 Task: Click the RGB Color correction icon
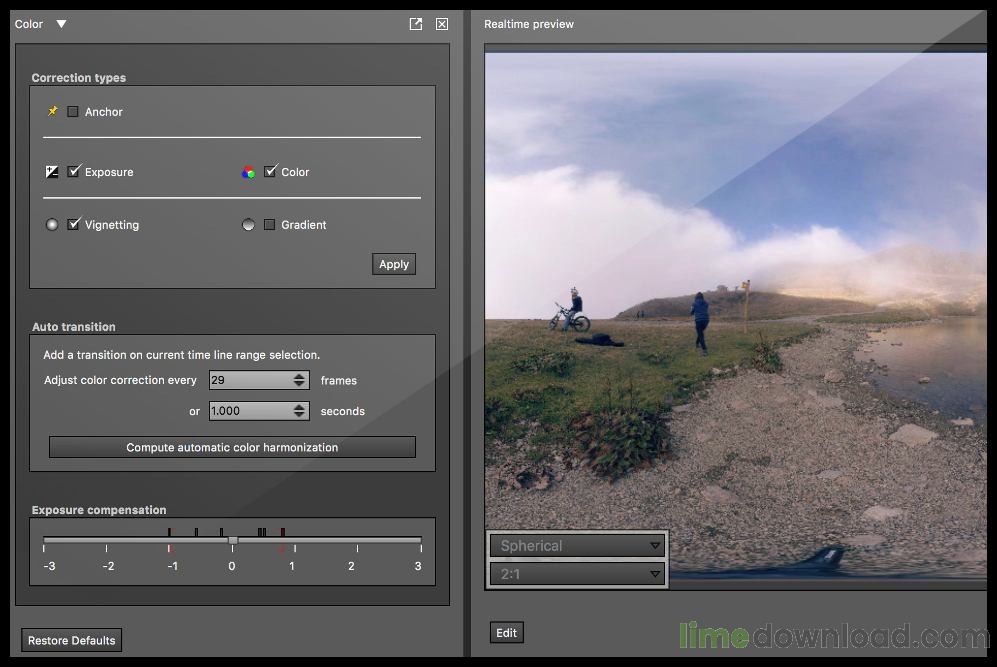coord(248,171)
